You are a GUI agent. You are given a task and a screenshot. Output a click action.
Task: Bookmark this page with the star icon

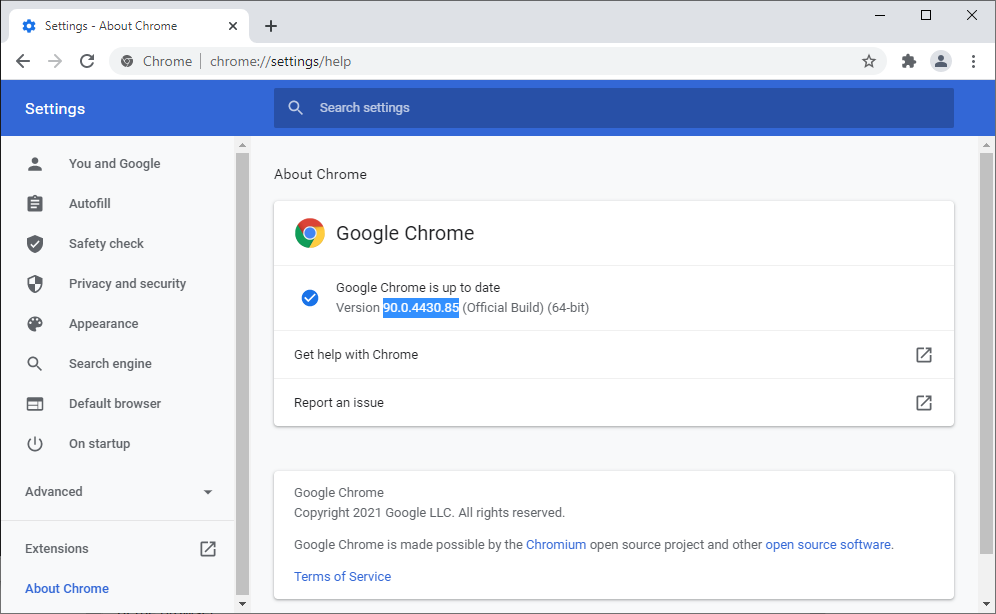click(x=869, y=61)
